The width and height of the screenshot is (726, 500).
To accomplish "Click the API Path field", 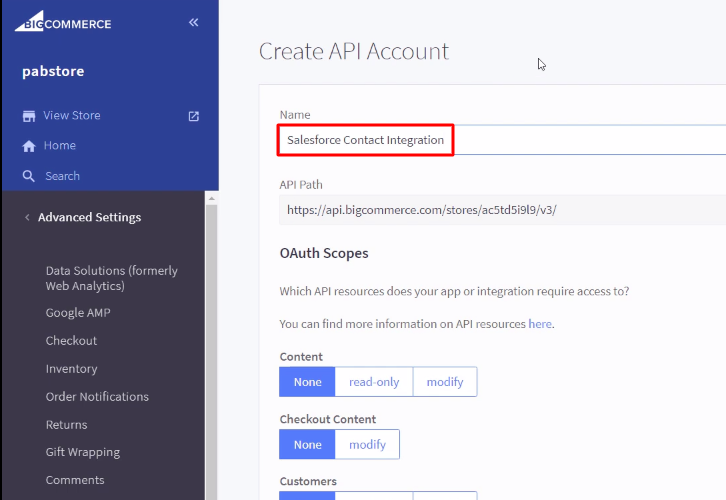I will click(x=502, y=210).
